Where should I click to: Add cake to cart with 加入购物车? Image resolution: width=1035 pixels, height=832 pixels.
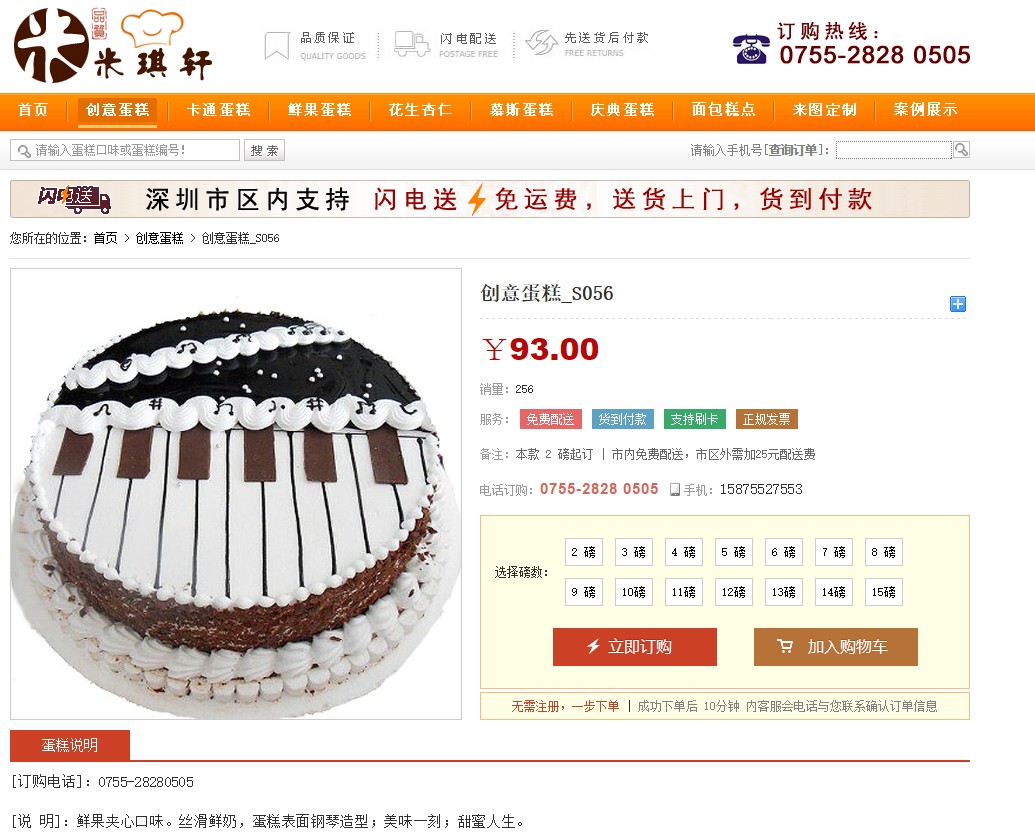tap(836, 646)
